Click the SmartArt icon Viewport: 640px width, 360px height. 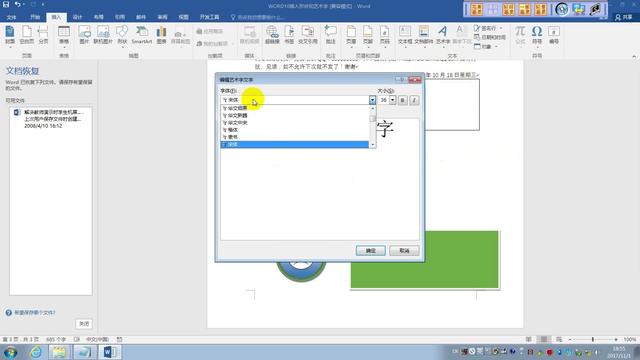coord(142,35)
